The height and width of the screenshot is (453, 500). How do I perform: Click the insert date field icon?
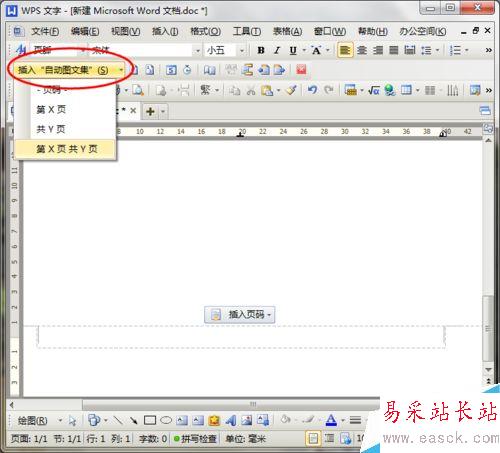click(171, 70)
